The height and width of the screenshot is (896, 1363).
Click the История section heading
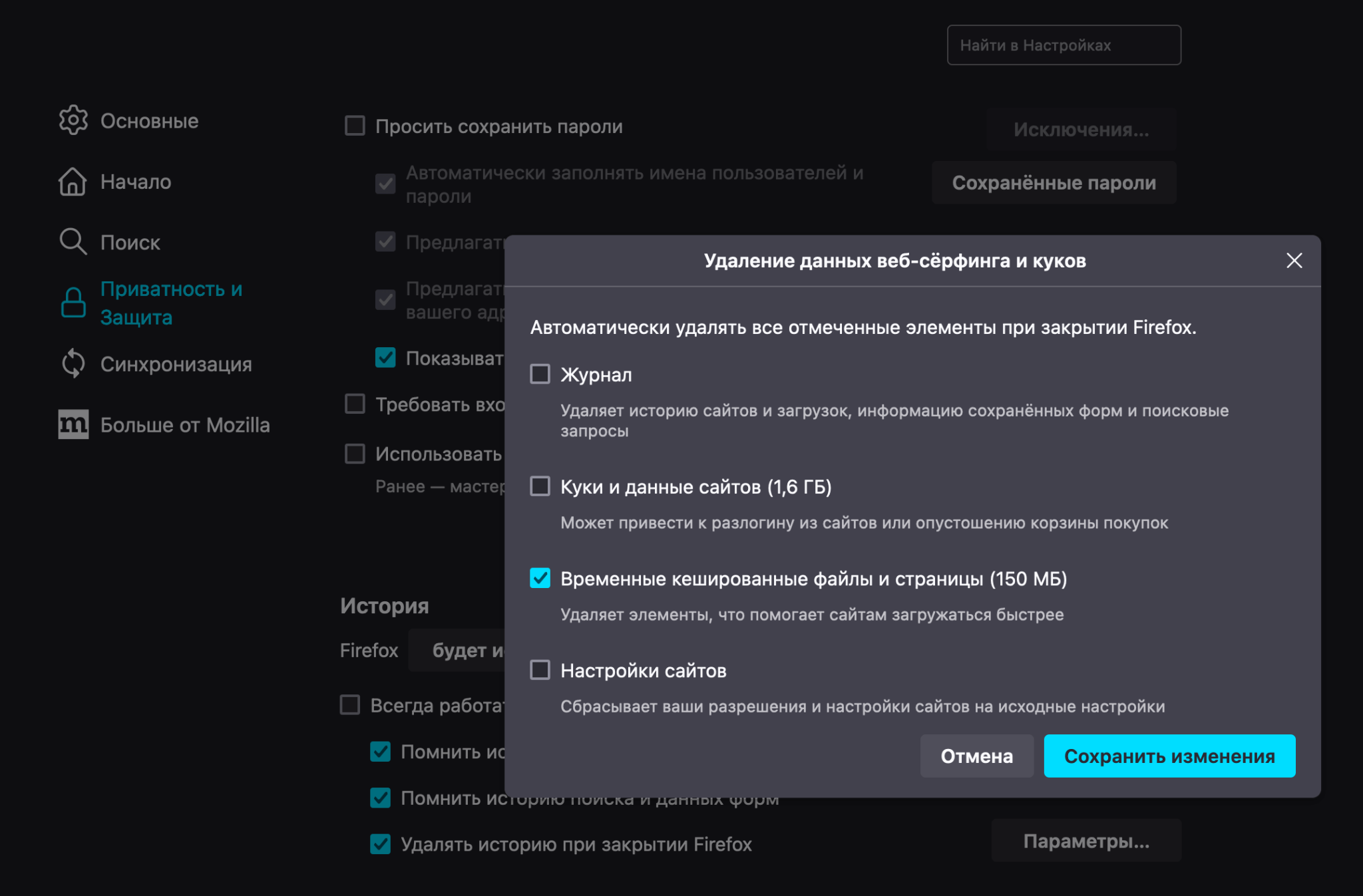pyautogui.click(x=385, y=605)
